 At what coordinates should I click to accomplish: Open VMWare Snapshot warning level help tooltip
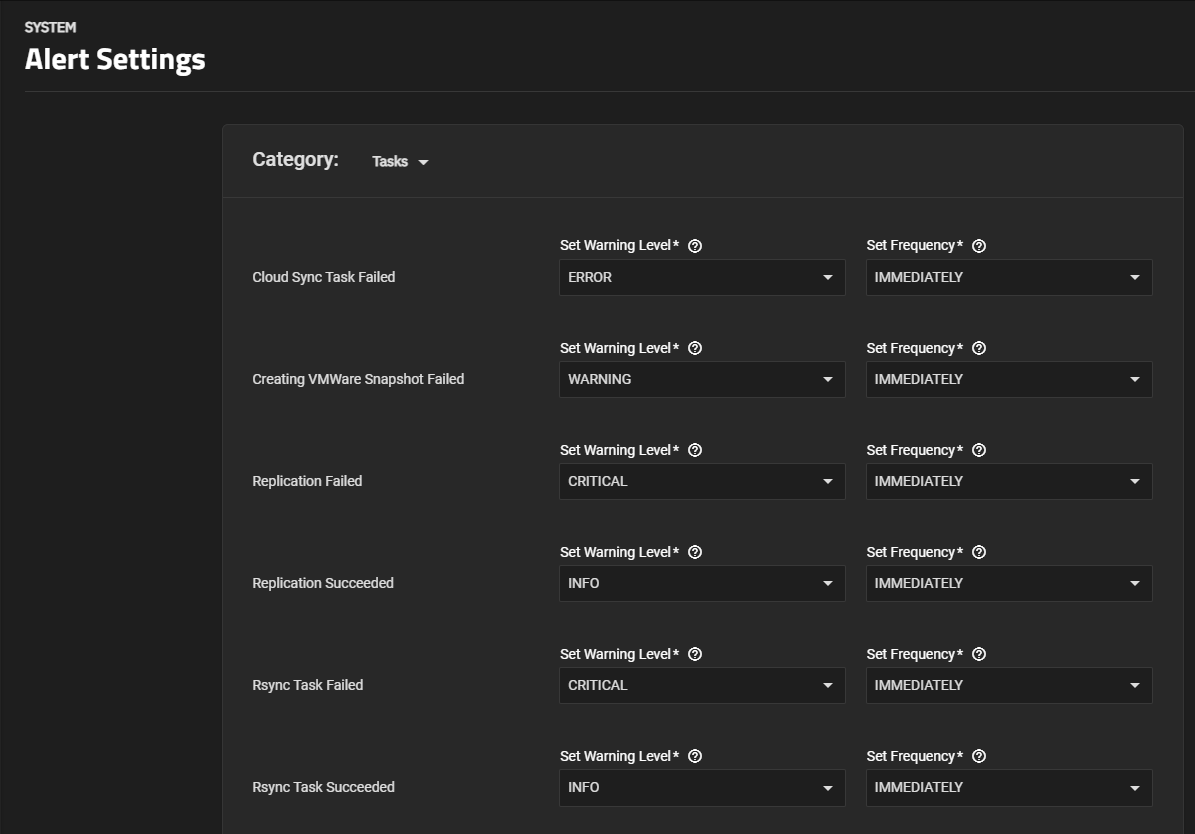pyautogui.click(x=695, y=348)
